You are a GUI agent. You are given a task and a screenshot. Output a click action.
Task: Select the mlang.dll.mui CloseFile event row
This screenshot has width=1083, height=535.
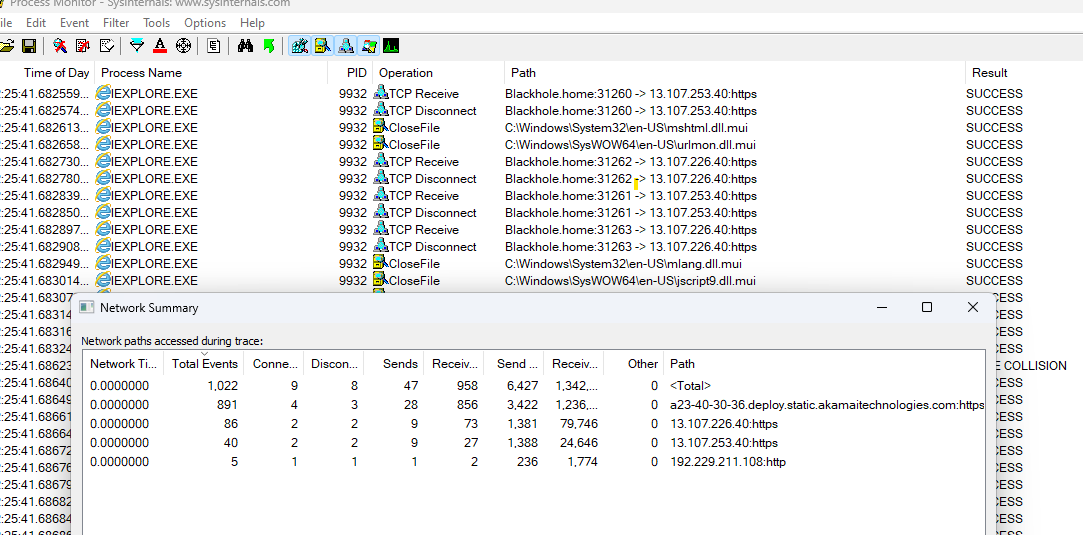[x=542, y=264]
